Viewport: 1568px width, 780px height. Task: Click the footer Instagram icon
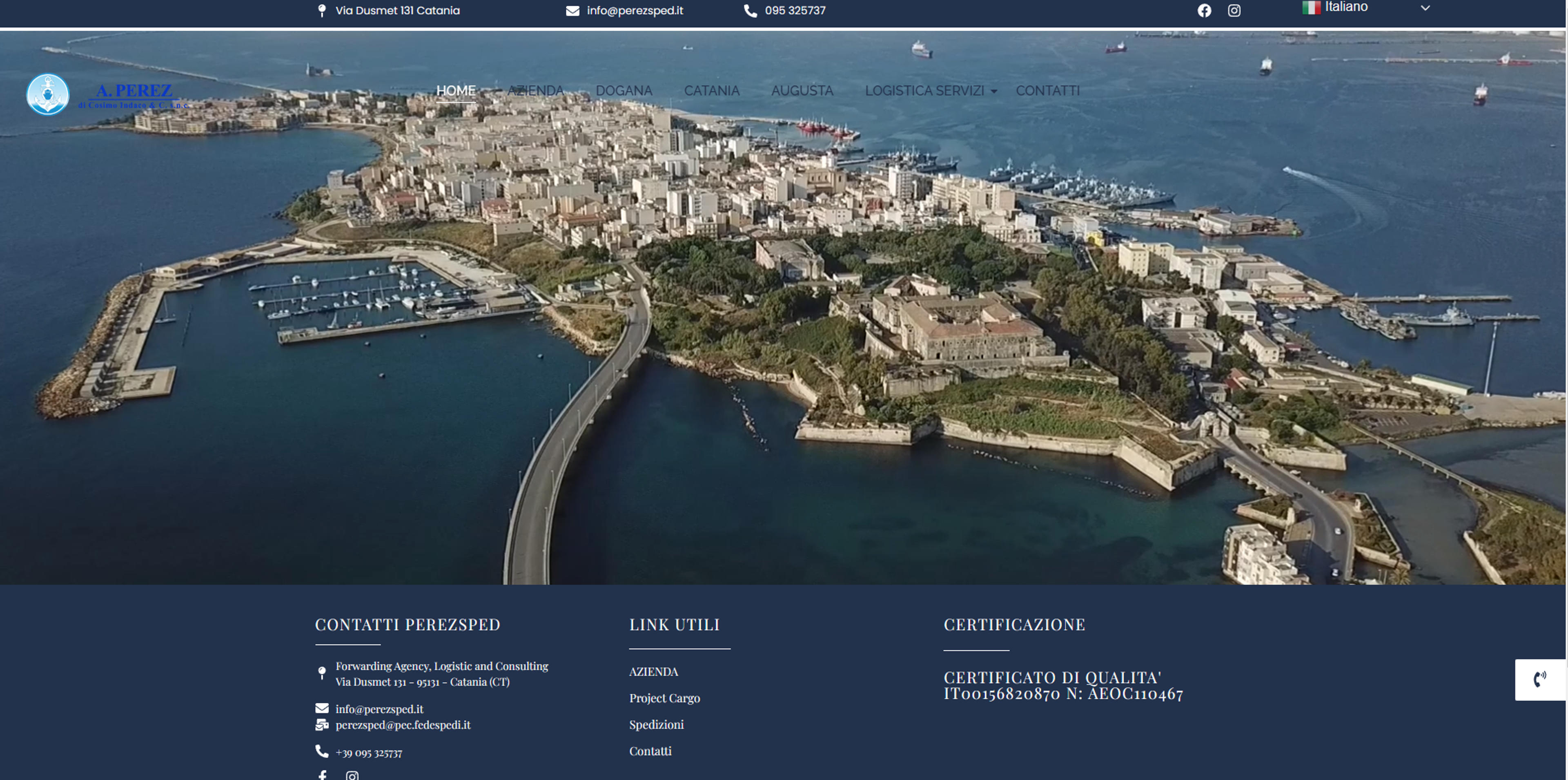(352, 775)
